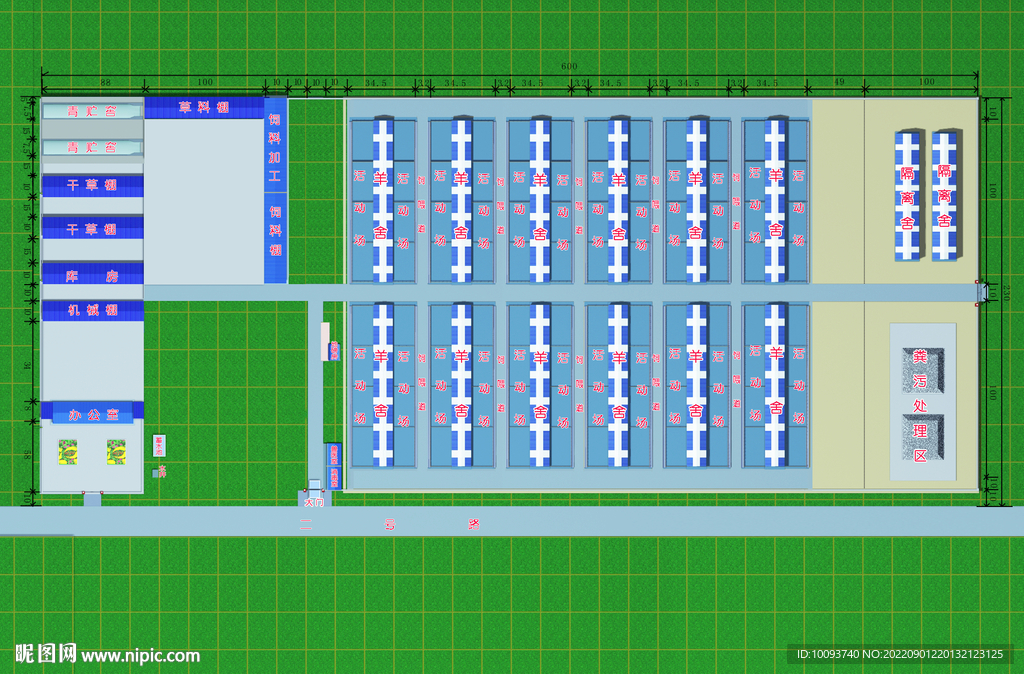Select the right 隔离舍 isolation building
The image size is (1024, 674).
coord(944,195)
